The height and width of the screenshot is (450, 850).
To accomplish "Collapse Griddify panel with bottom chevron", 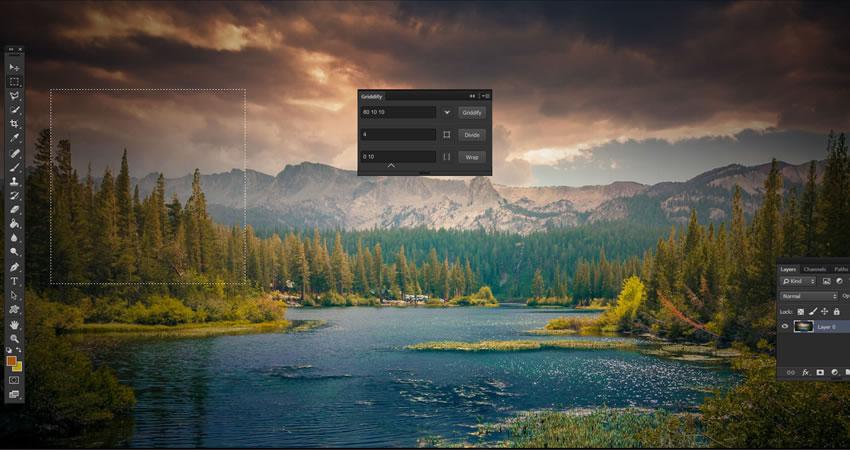I will pyautogui.click(x=391, y=166).
